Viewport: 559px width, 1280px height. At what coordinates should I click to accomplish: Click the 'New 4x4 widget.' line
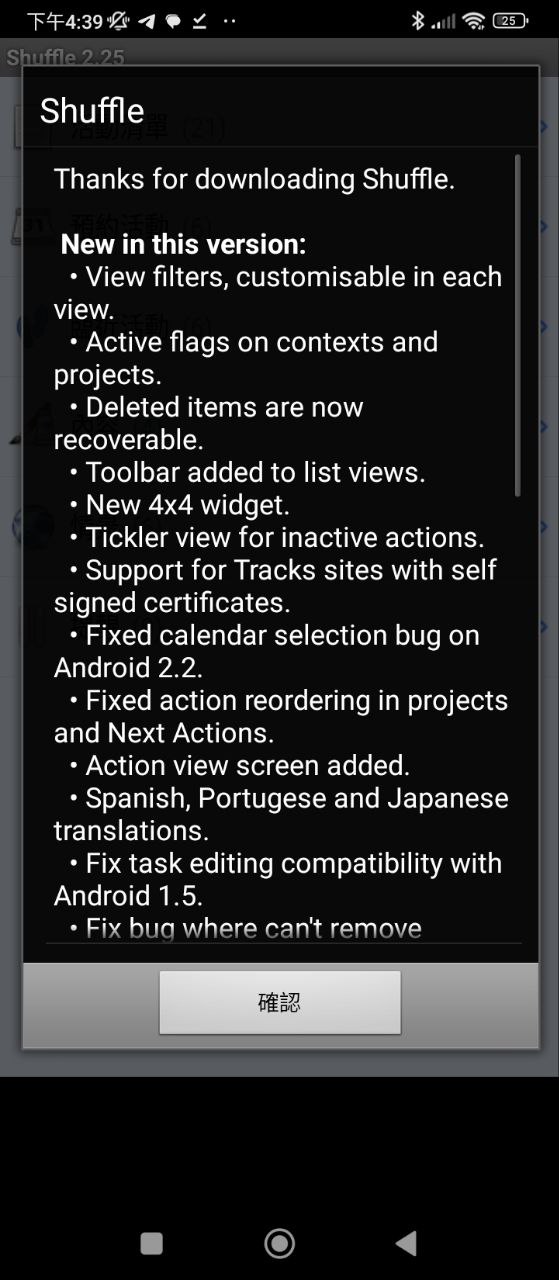[180, 504]
